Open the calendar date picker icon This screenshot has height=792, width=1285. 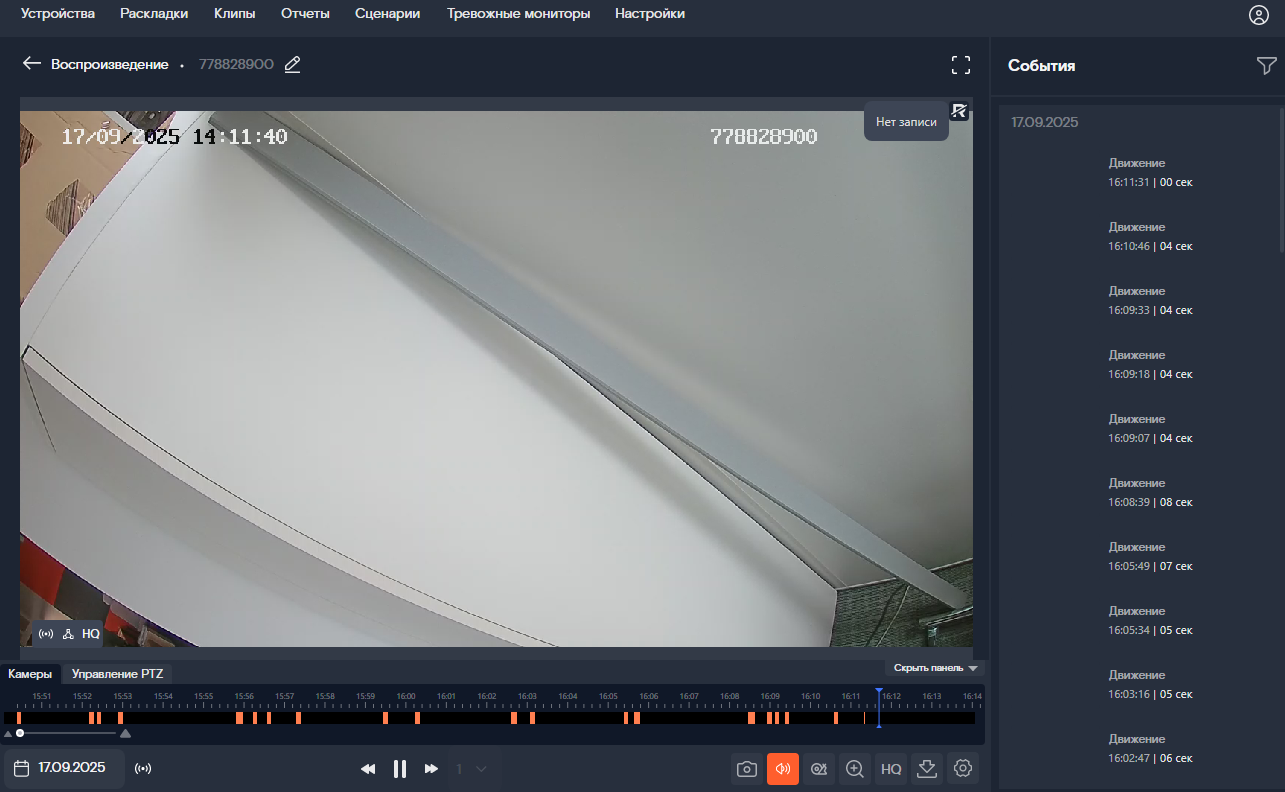tap(21, 769)
